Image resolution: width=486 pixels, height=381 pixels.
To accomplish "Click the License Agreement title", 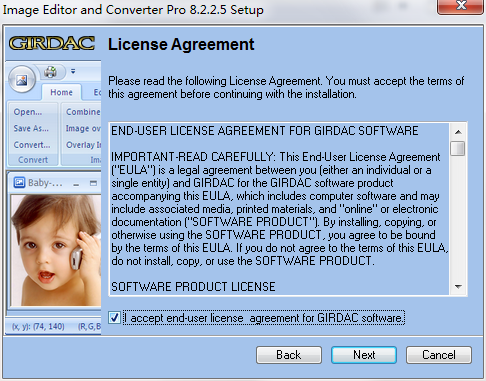I will click(x=181, y=44).
